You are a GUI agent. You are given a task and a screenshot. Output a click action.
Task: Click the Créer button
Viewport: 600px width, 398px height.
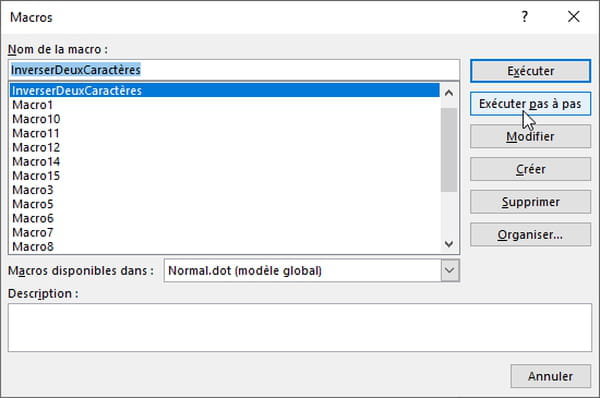tap(530, 169)
